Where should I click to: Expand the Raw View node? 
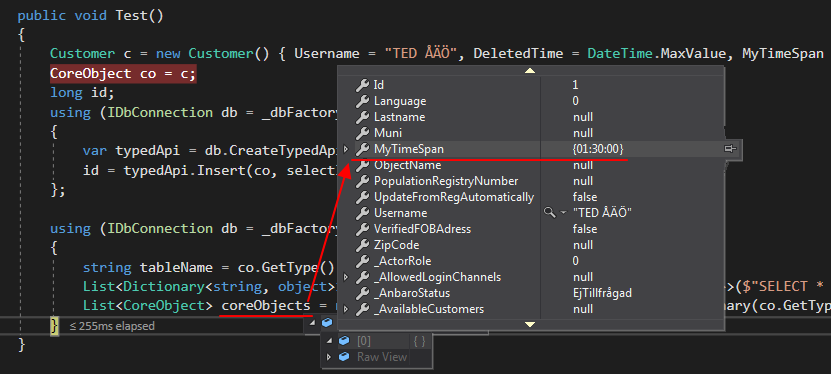329,357
